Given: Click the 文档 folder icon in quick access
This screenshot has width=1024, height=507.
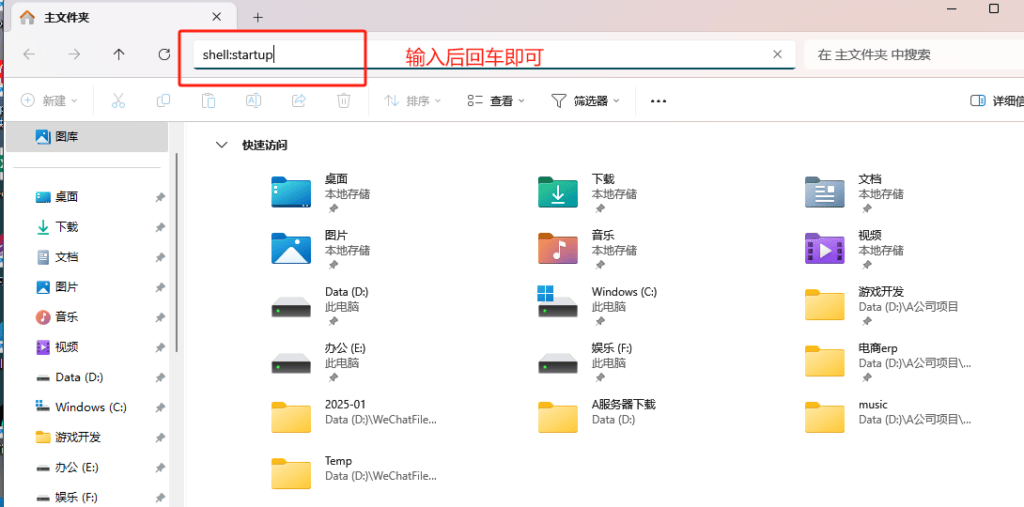Looking at the screenshot, I should tap(824, 192).
